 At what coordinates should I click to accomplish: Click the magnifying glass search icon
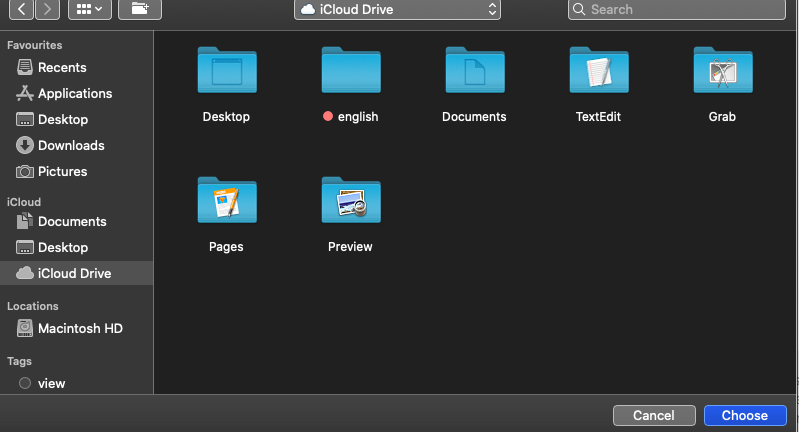(579, 9)
